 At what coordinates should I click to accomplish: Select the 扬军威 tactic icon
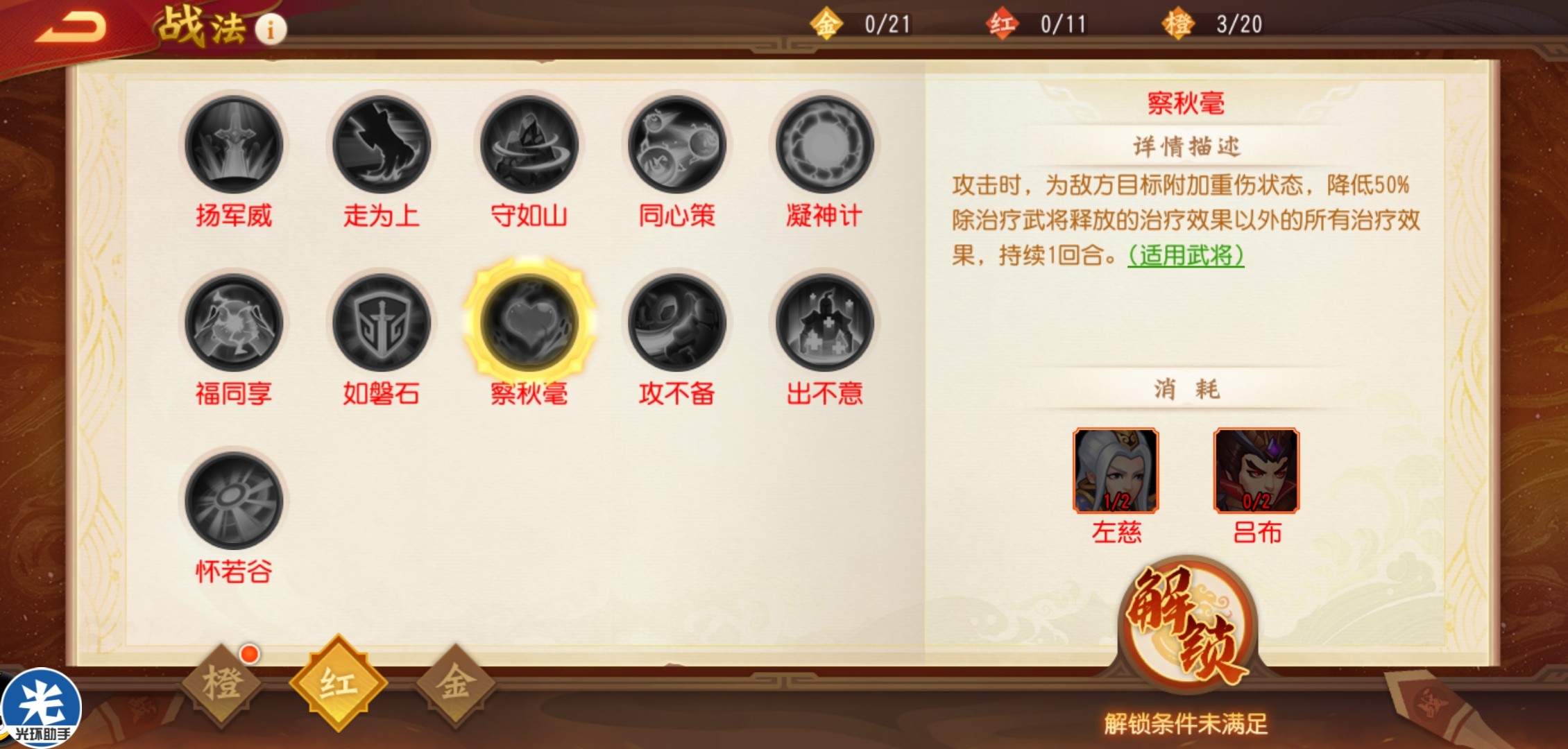point(234,144)
